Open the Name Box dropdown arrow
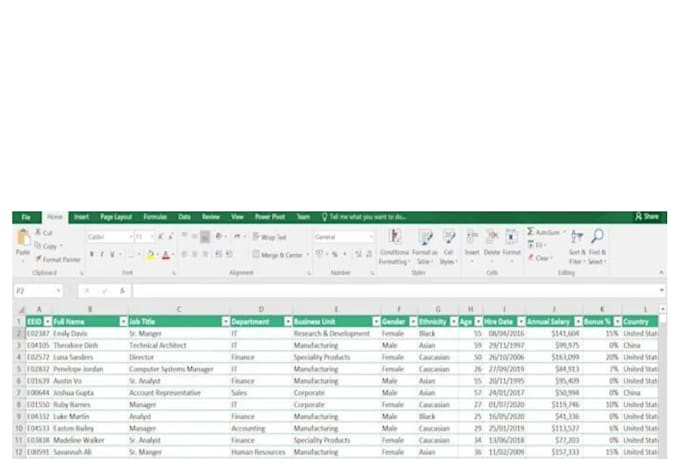The width and height of the screenshot is (680, 459). click(x=59, y=291)
